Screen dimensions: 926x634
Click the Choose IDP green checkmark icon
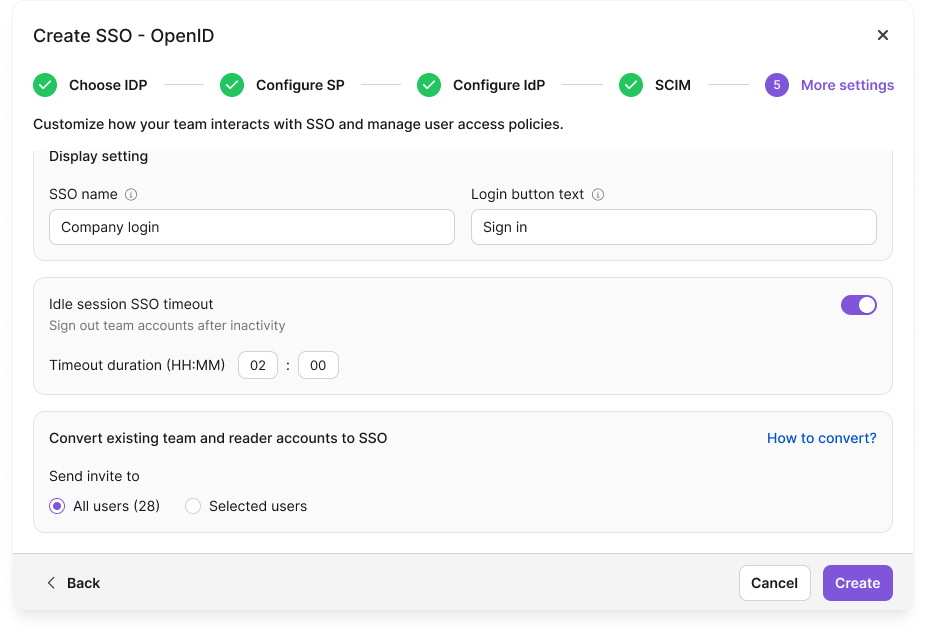(45, 85)
